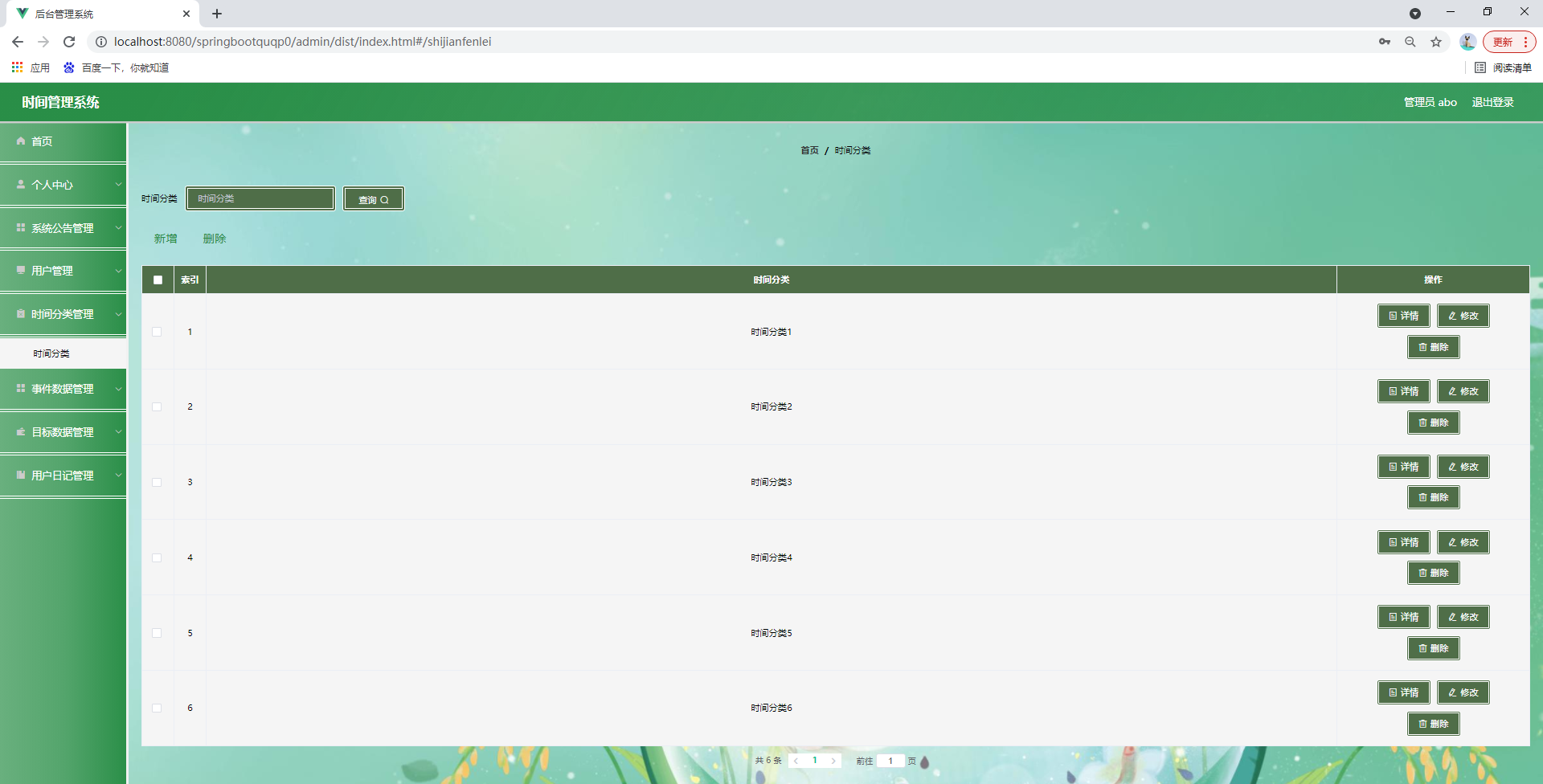Click the 时间分类 search input field
The height and width of the screenshot is (784, 1543).
(x=260, y=198)
